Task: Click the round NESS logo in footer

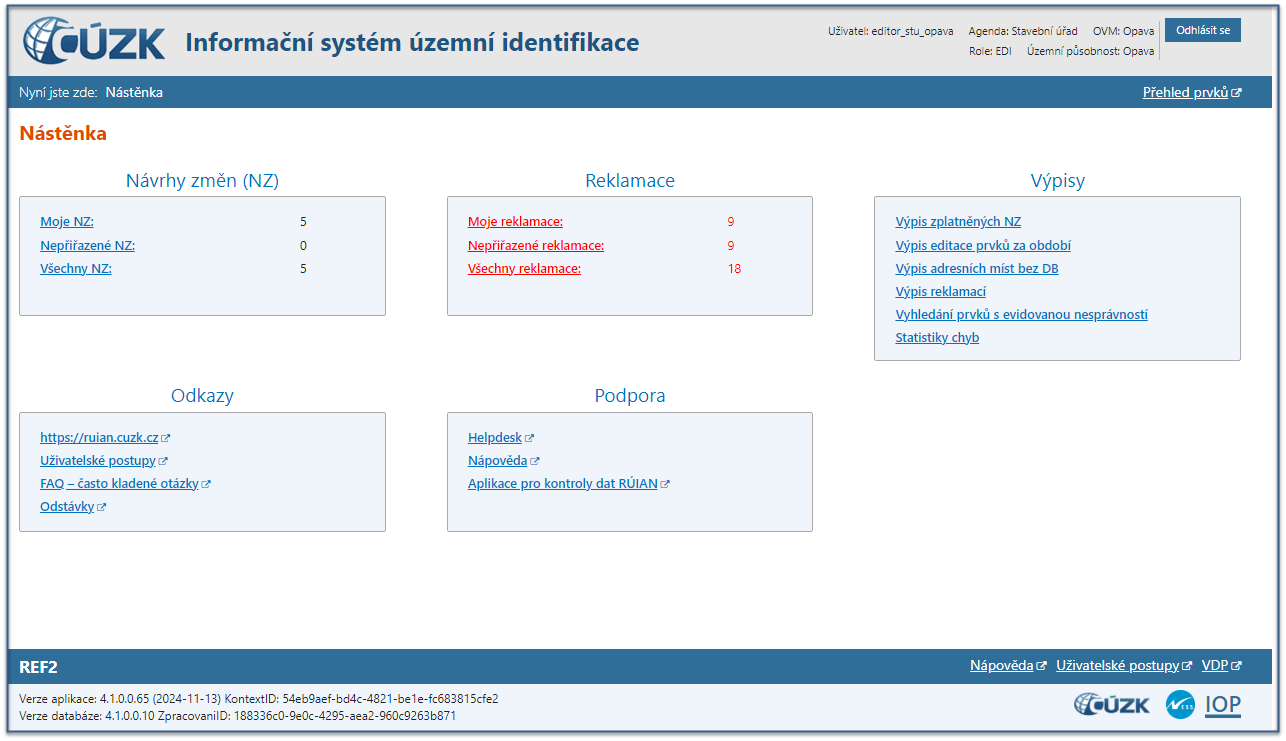Action: (1180, 704)
